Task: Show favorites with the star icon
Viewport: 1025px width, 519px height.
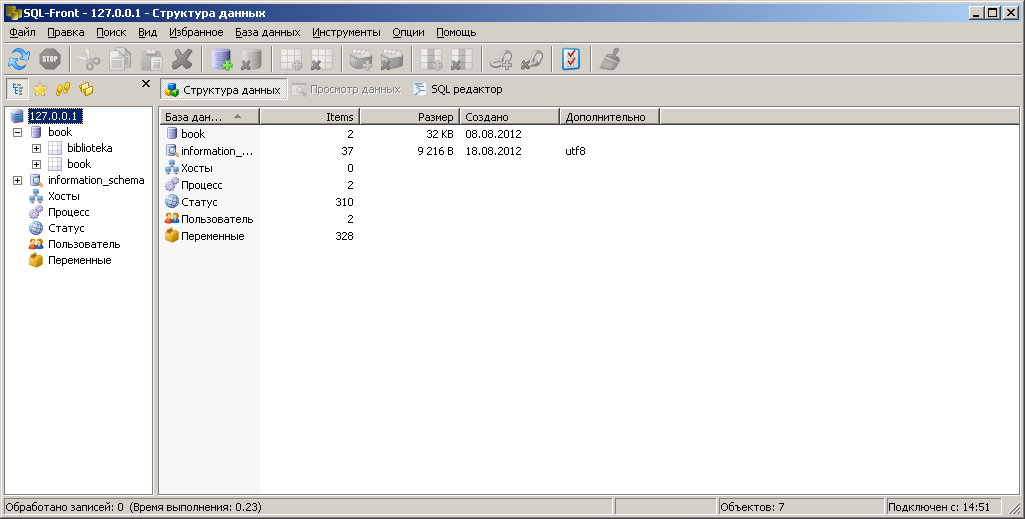Action: point(40,89)
